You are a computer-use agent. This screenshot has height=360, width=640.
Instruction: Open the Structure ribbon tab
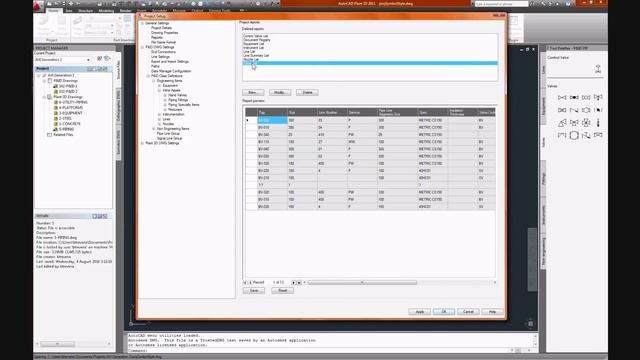click(x=85, y=11)
